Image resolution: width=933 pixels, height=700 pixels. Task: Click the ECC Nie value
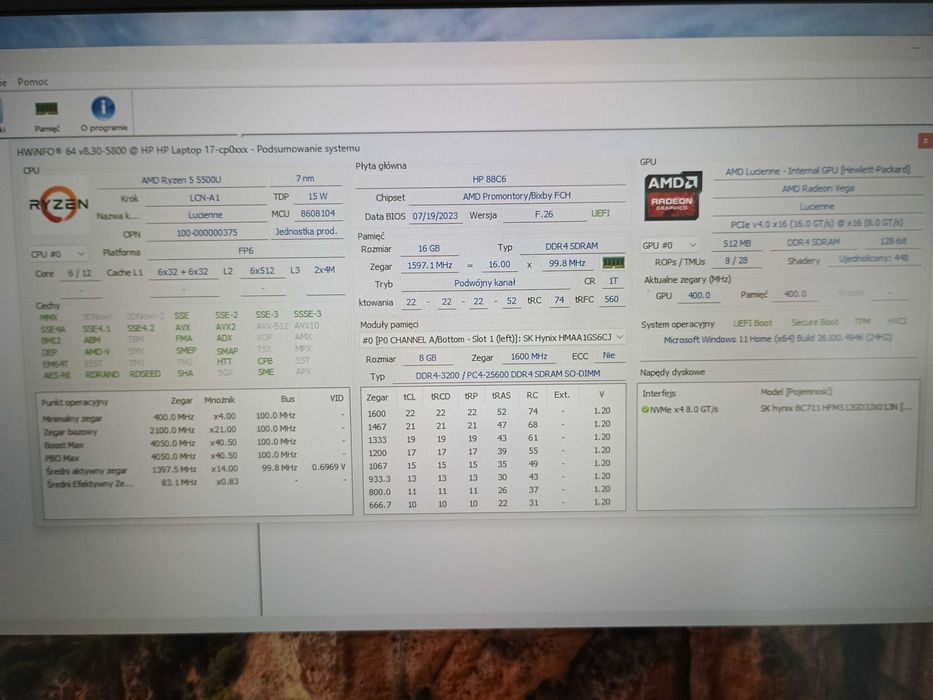point(609,355)
